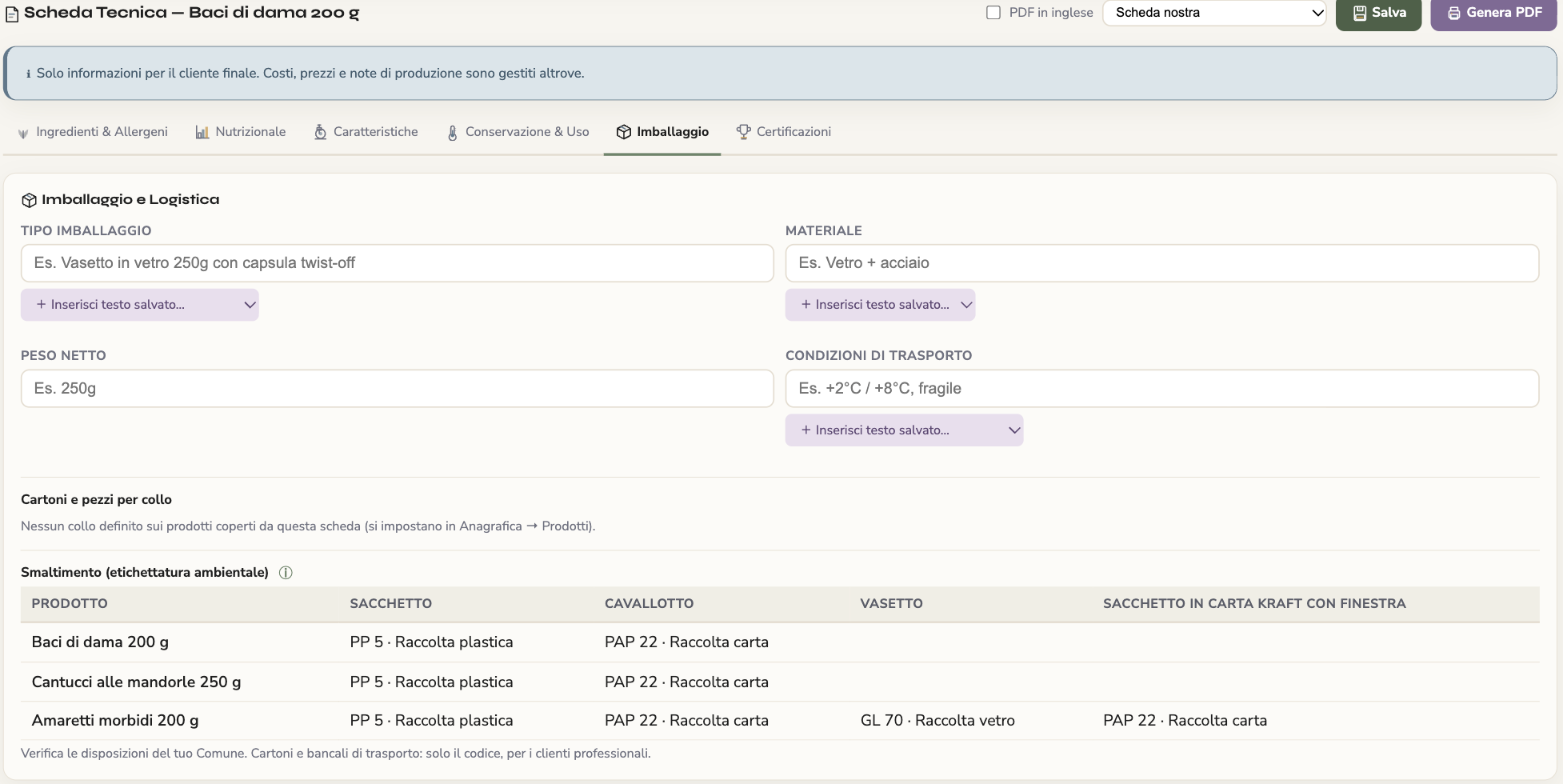Screen dimensions: 1563x784
Task: Click the Cartoni e pezzi per collo heading
Action: (x=96, y=500)
